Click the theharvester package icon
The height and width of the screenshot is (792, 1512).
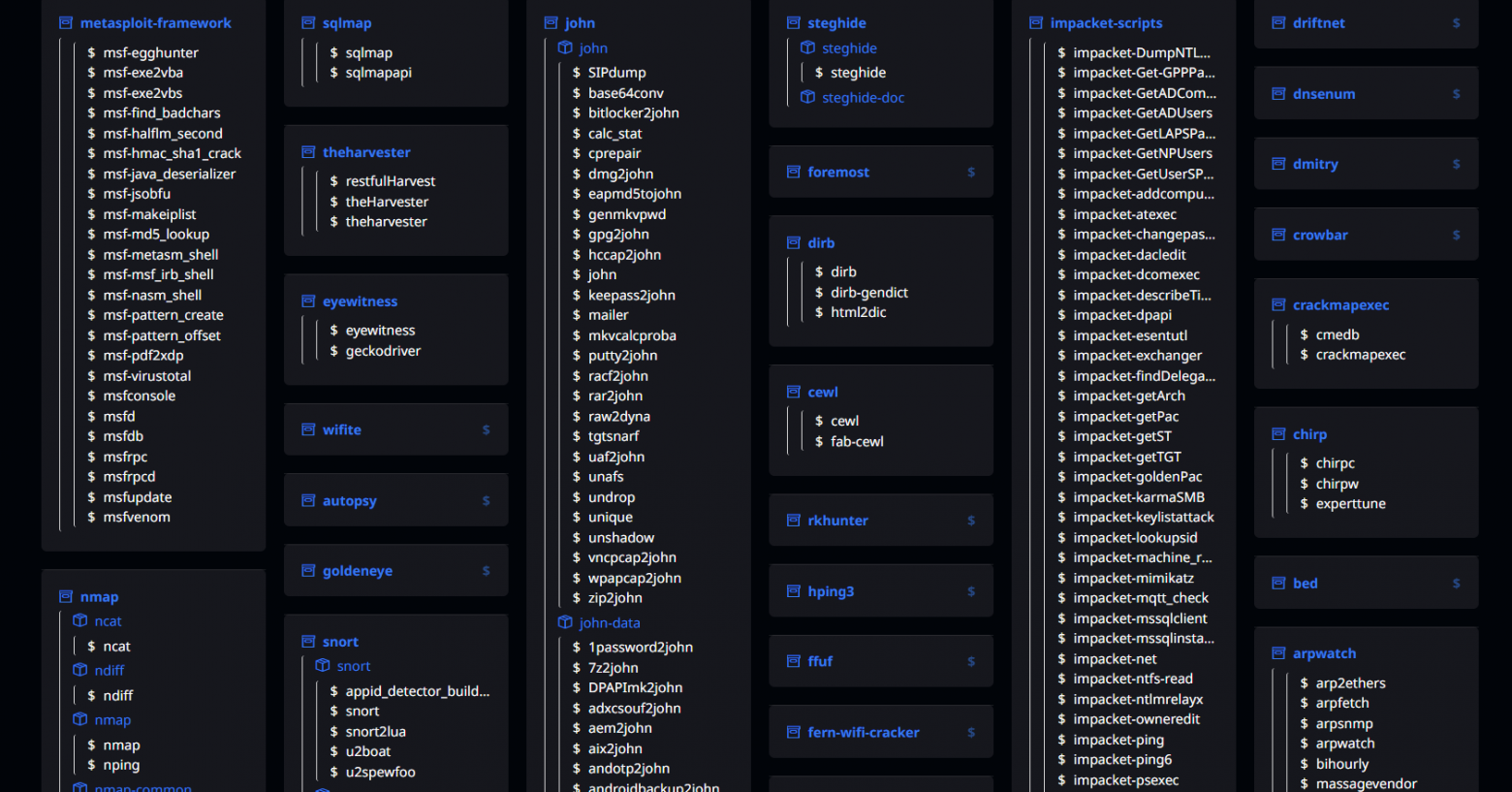308,152
